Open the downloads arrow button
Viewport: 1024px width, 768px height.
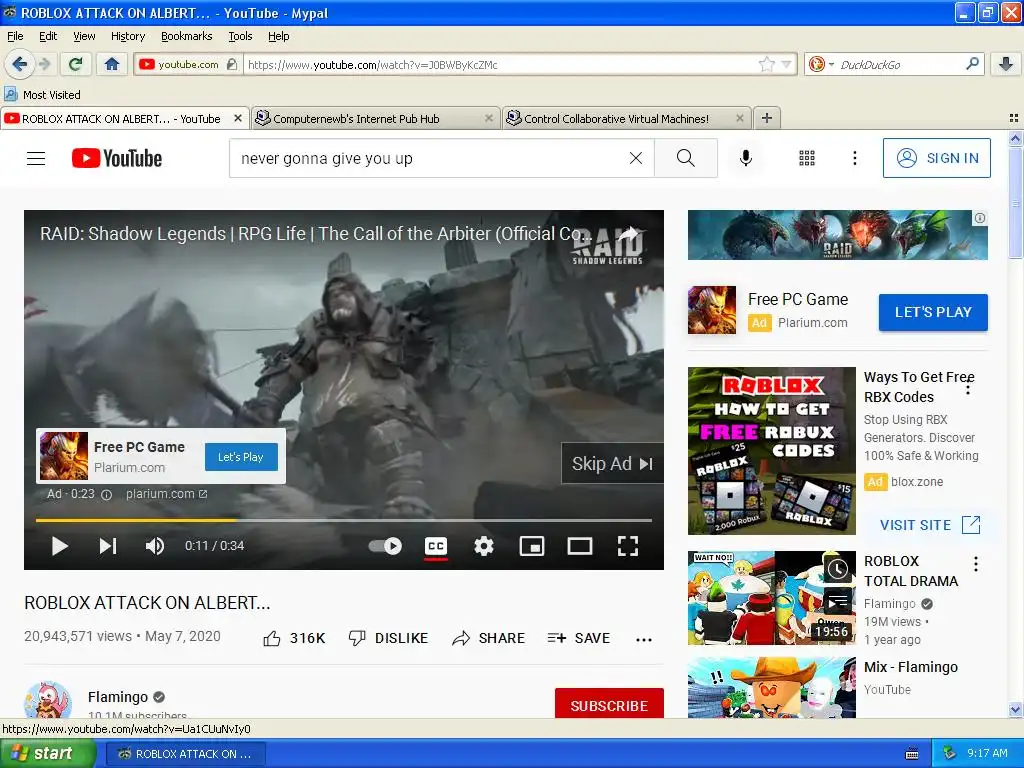point(1006,64)
